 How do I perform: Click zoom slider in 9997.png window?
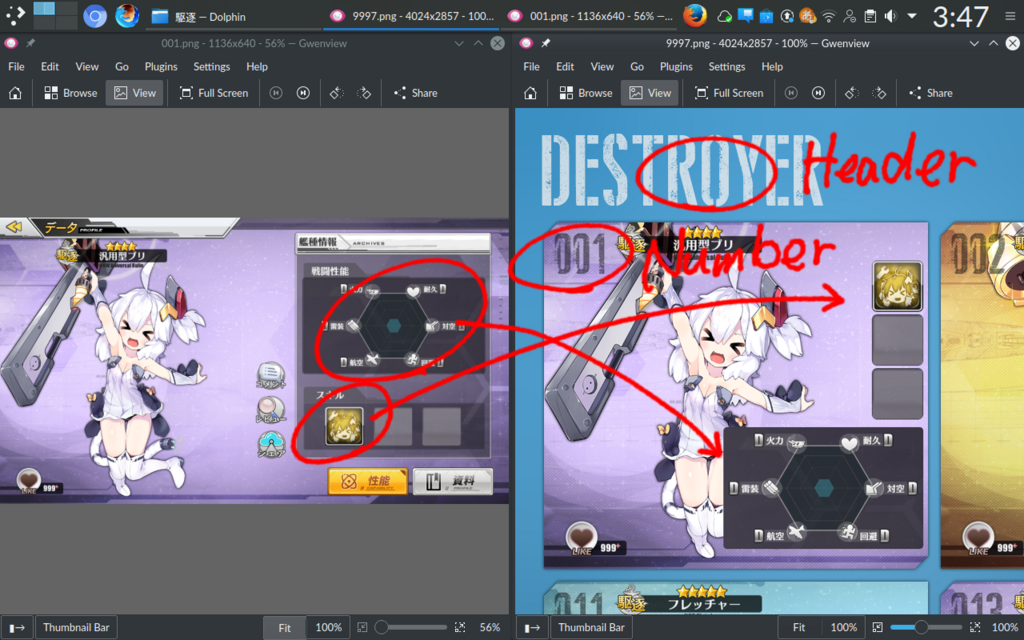(927, 628)
